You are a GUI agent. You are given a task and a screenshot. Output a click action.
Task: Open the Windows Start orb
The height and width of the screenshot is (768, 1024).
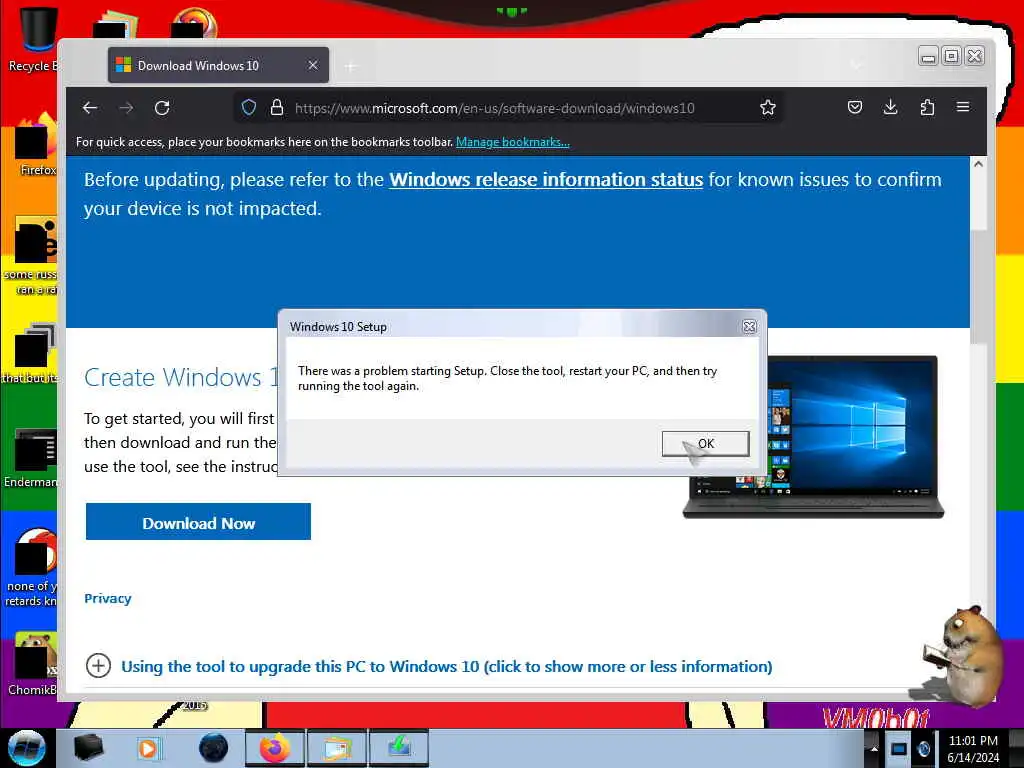[27, 748]
